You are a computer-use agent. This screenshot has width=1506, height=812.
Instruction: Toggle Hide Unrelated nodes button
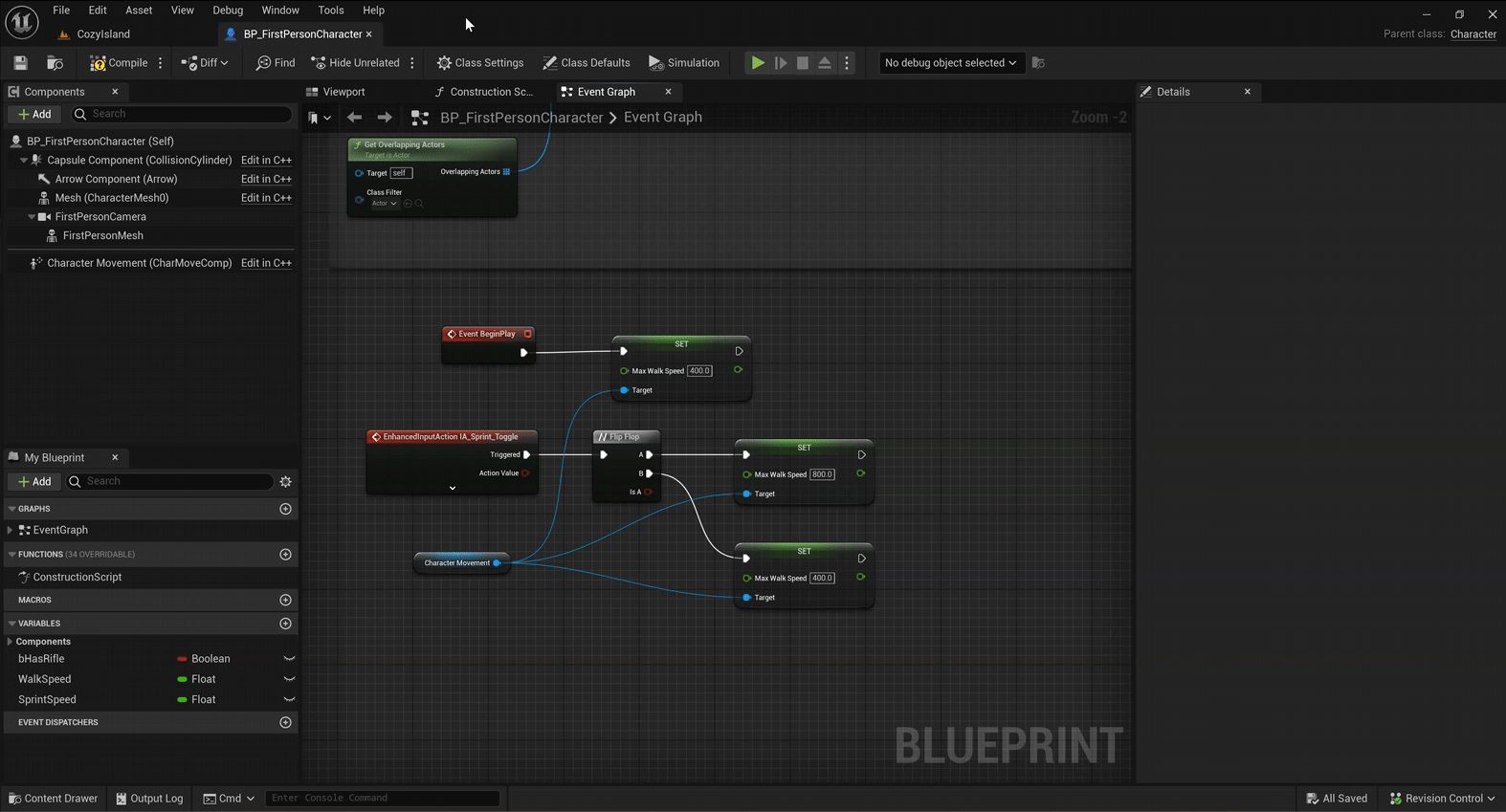355,63
